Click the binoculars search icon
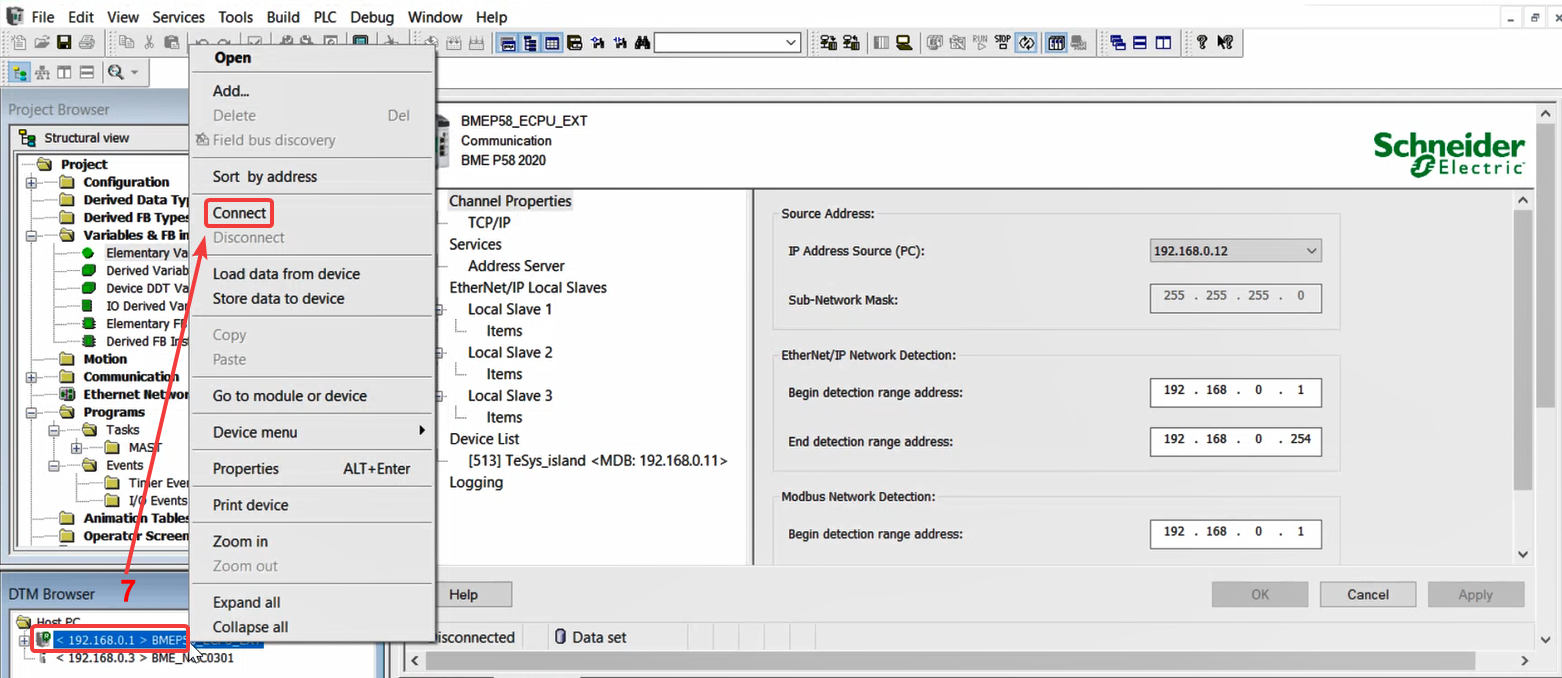The height and width of the screenshot is (678, 1562). click(x=643, y=42)
